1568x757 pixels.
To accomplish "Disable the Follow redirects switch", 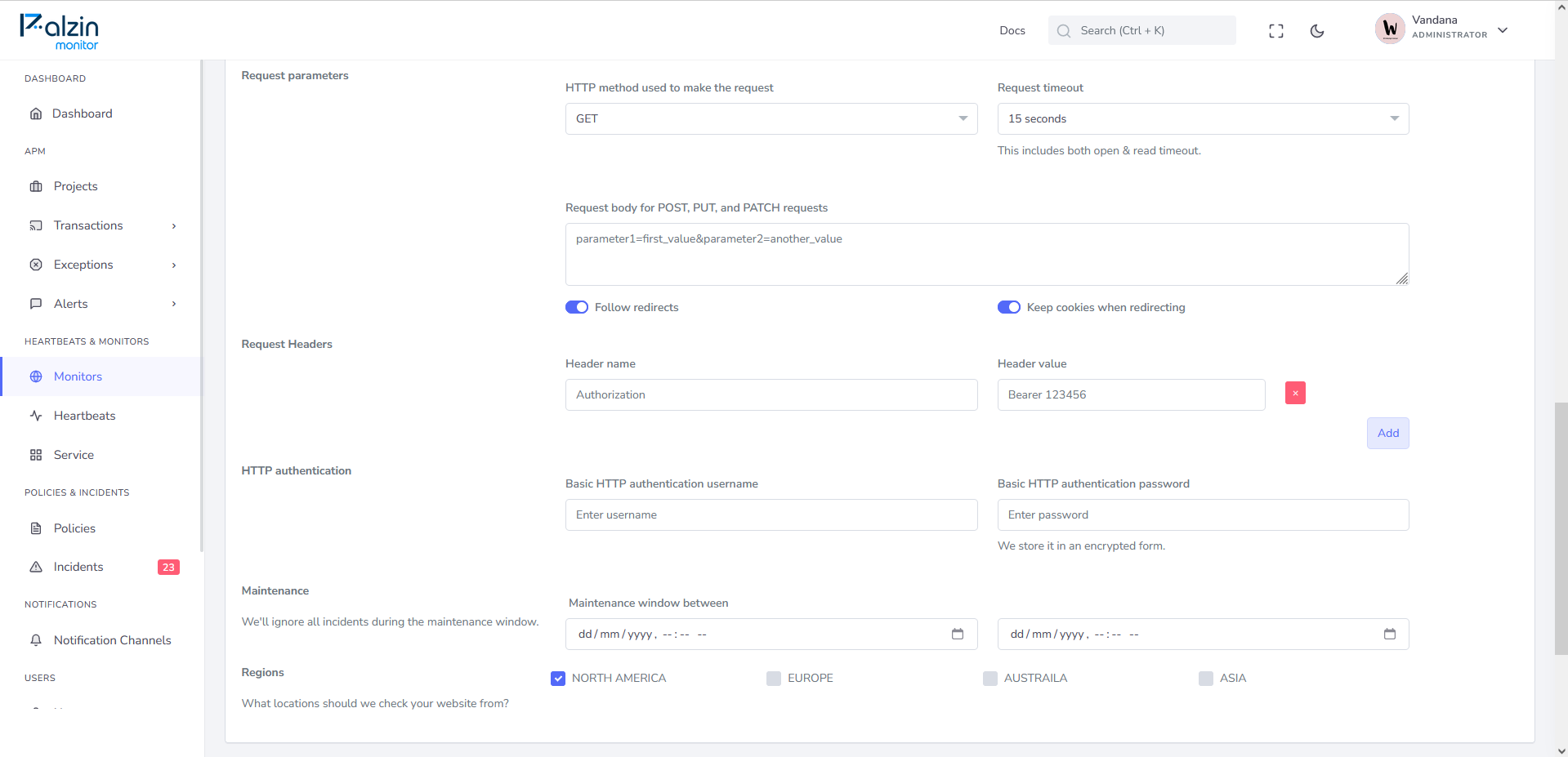I will tap(577, 307).
